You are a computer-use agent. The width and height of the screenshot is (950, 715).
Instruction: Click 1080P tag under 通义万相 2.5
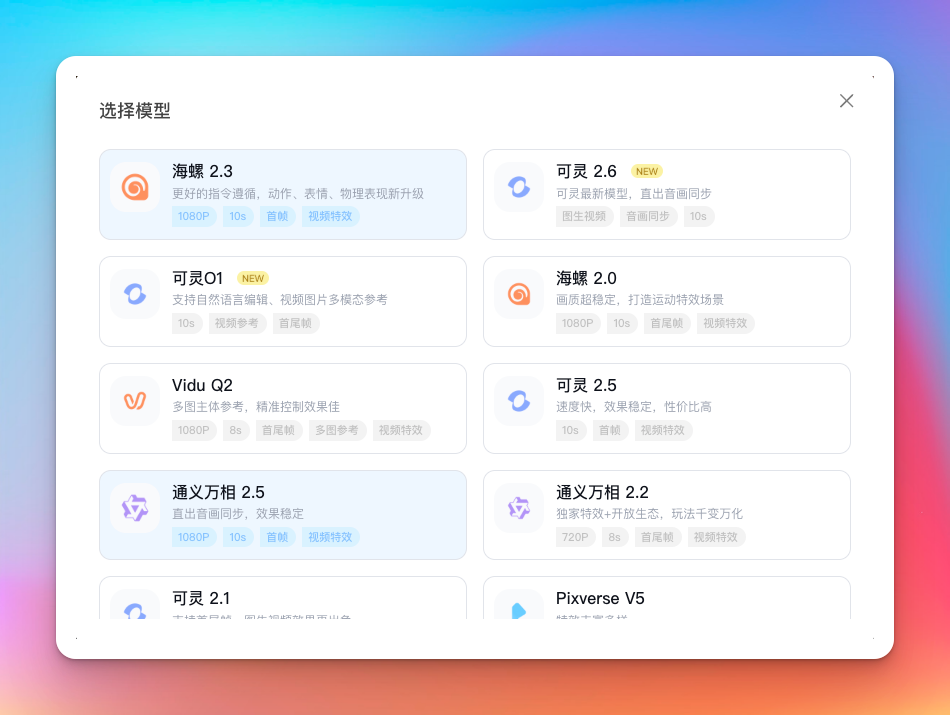pyautogui.click(x=194, y=537)
